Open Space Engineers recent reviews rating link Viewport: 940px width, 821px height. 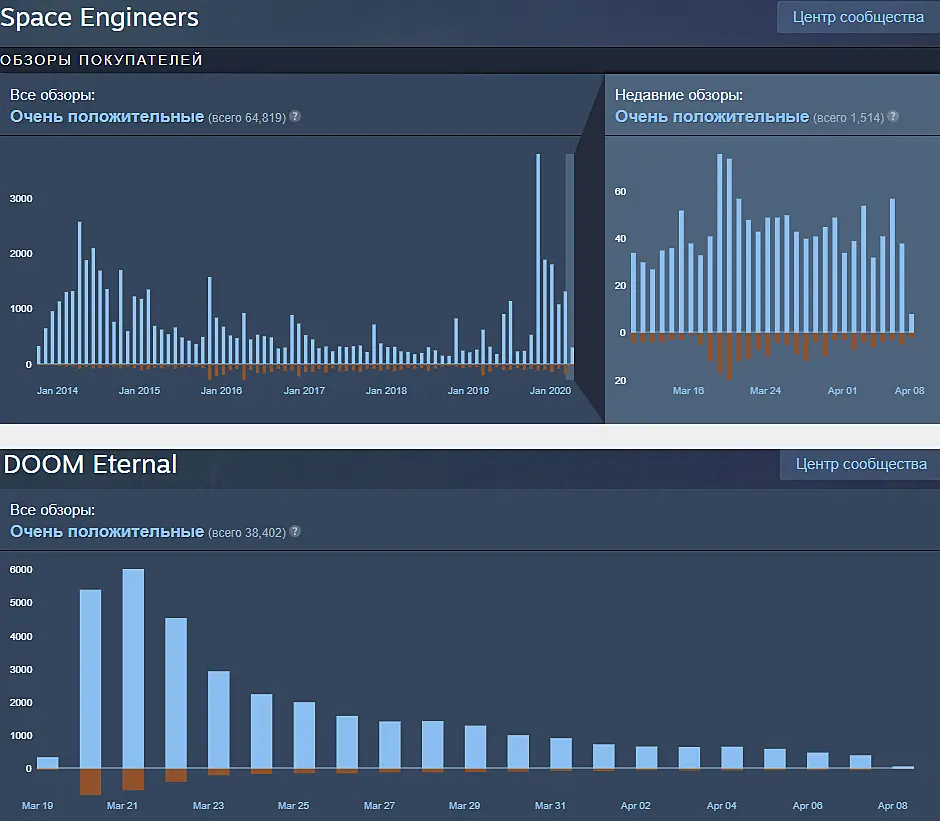coord(712,116)
